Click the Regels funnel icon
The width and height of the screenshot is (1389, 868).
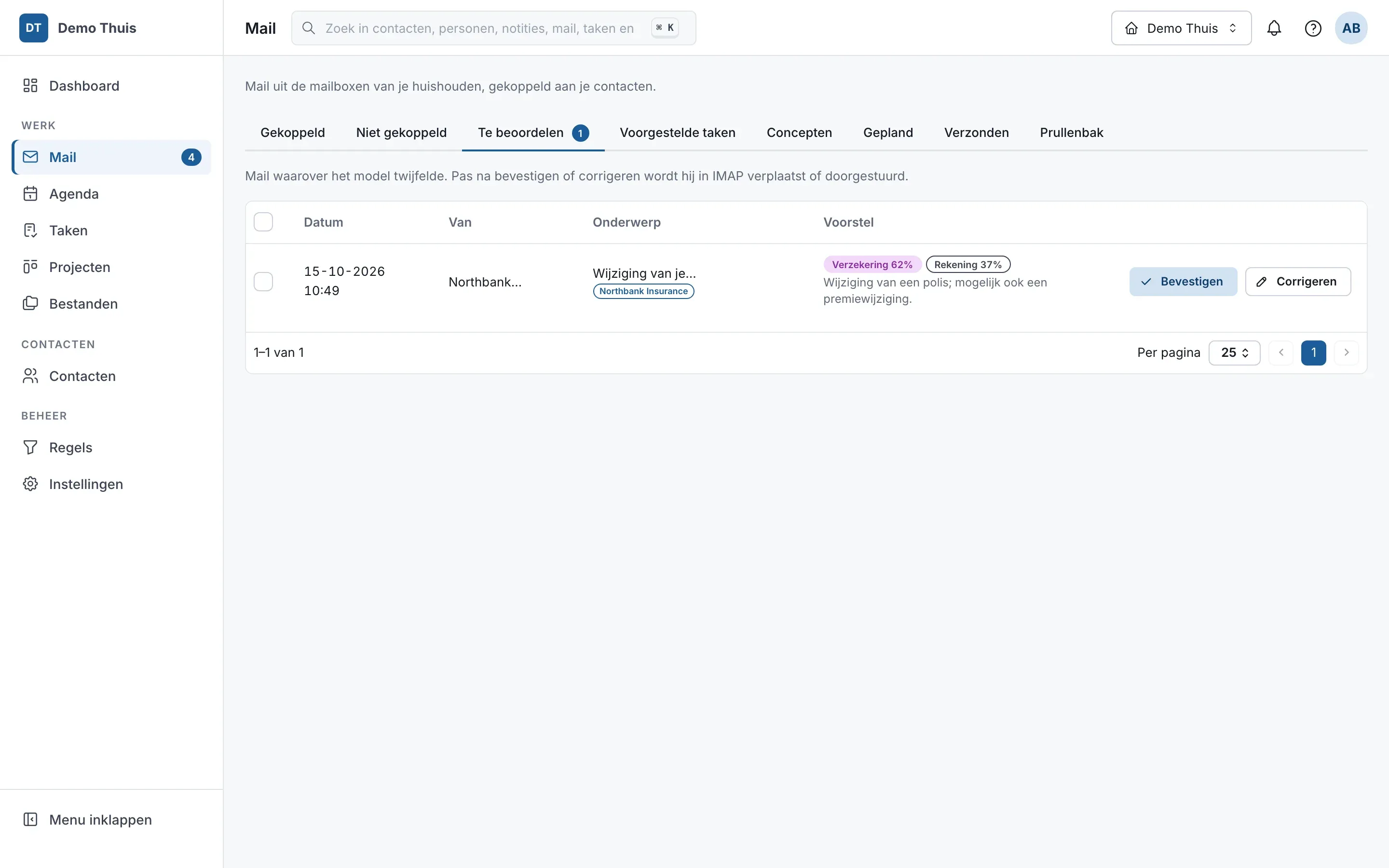[30, 447]
